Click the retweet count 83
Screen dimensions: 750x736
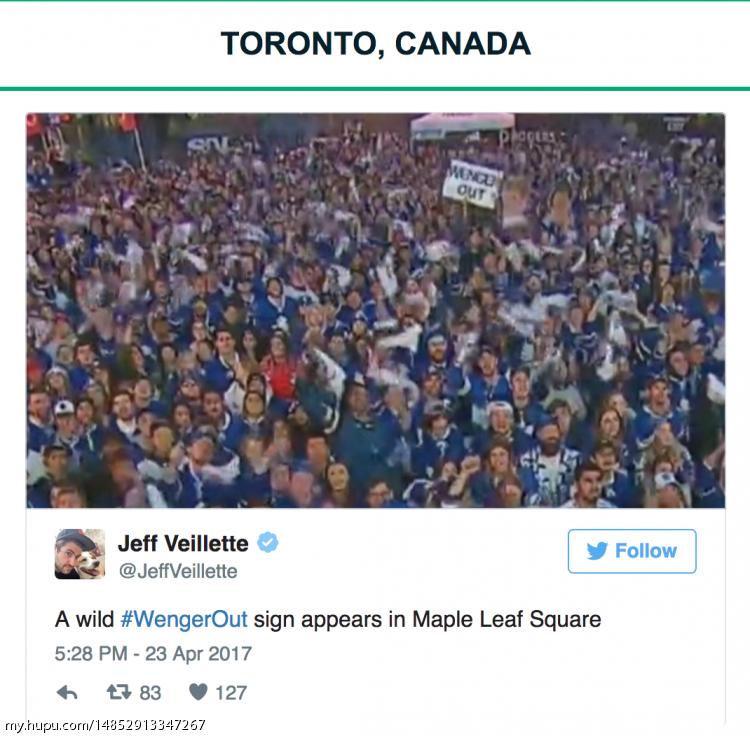click(150, 692)
